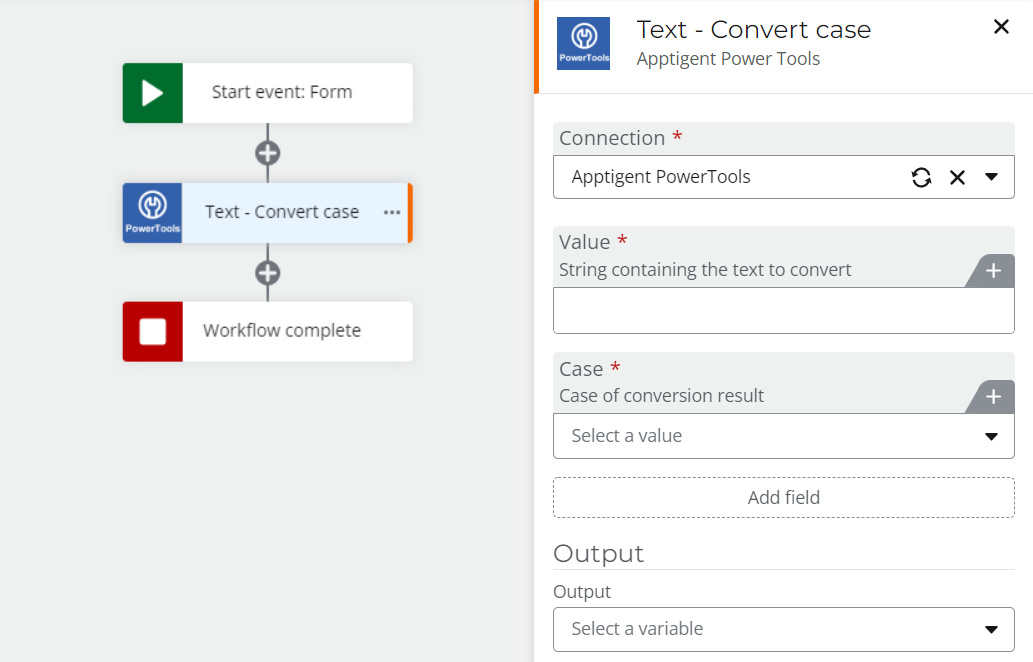1033x662 pixels.
Task: Select the Text - Convert case node label
Action: click(280, 212)
